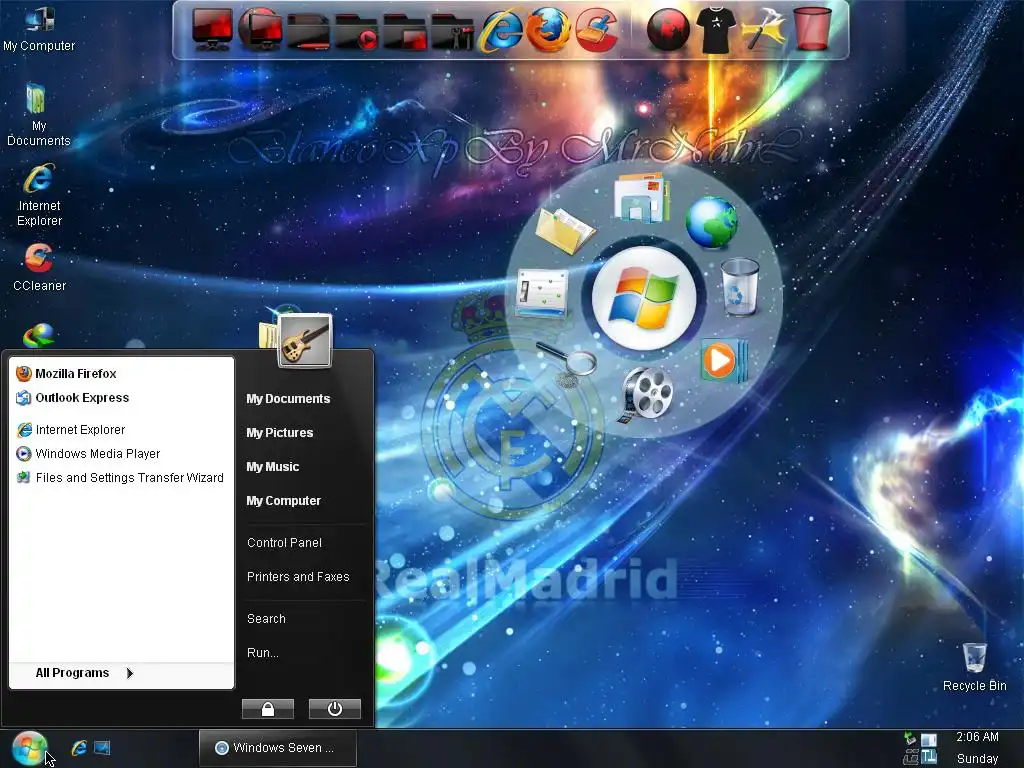Select Run... in the Start menu
The image size is (1024, 768).
coord(263,652)
